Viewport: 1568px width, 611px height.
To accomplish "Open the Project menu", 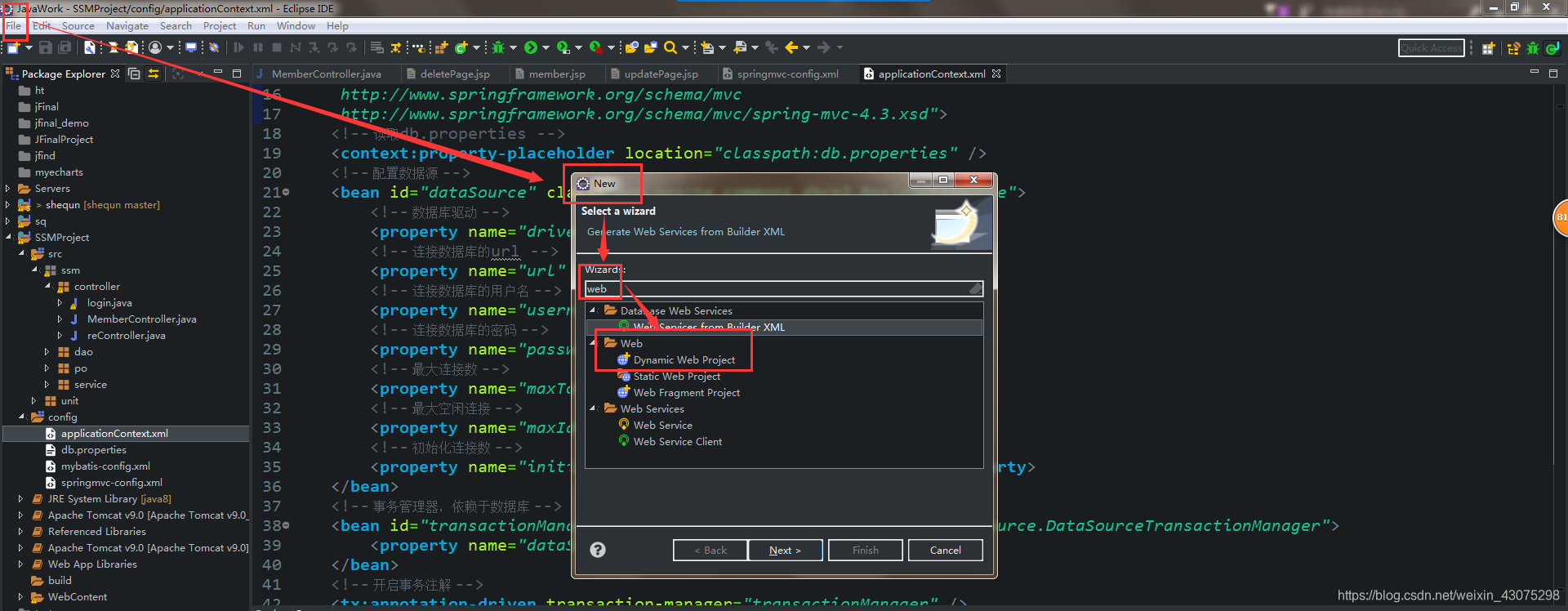I will tap(220, 25).
